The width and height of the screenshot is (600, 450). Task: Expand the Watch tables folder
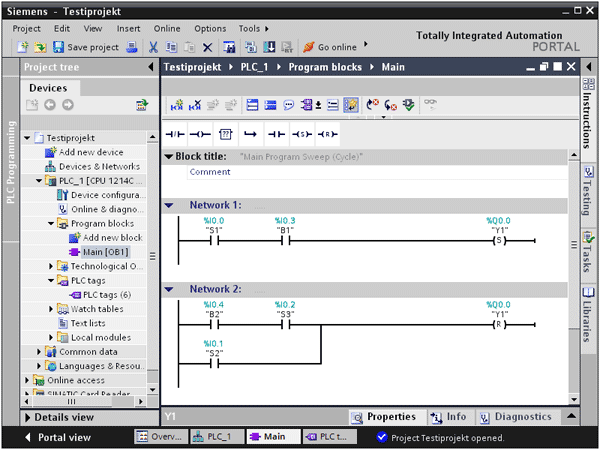[51, 309]
